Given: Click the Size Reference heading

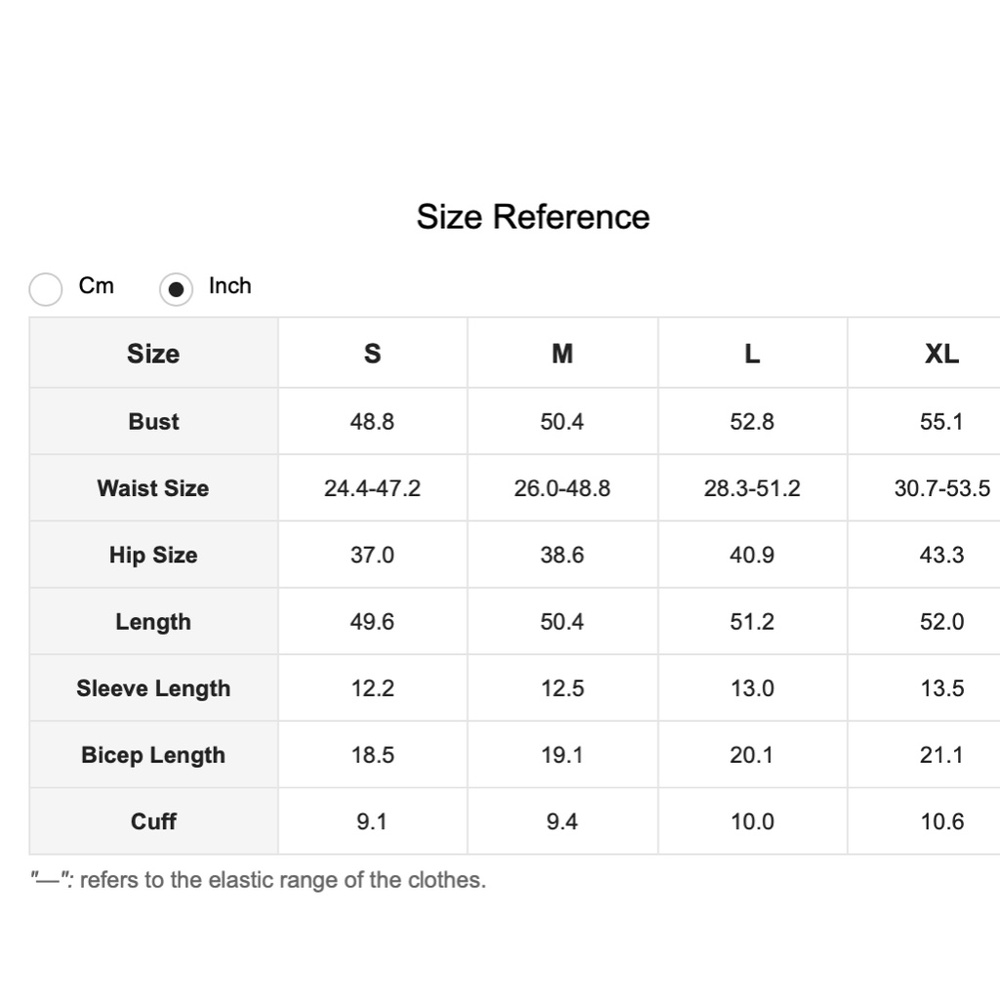Looking at the screenshot, I should pos(533,217).
